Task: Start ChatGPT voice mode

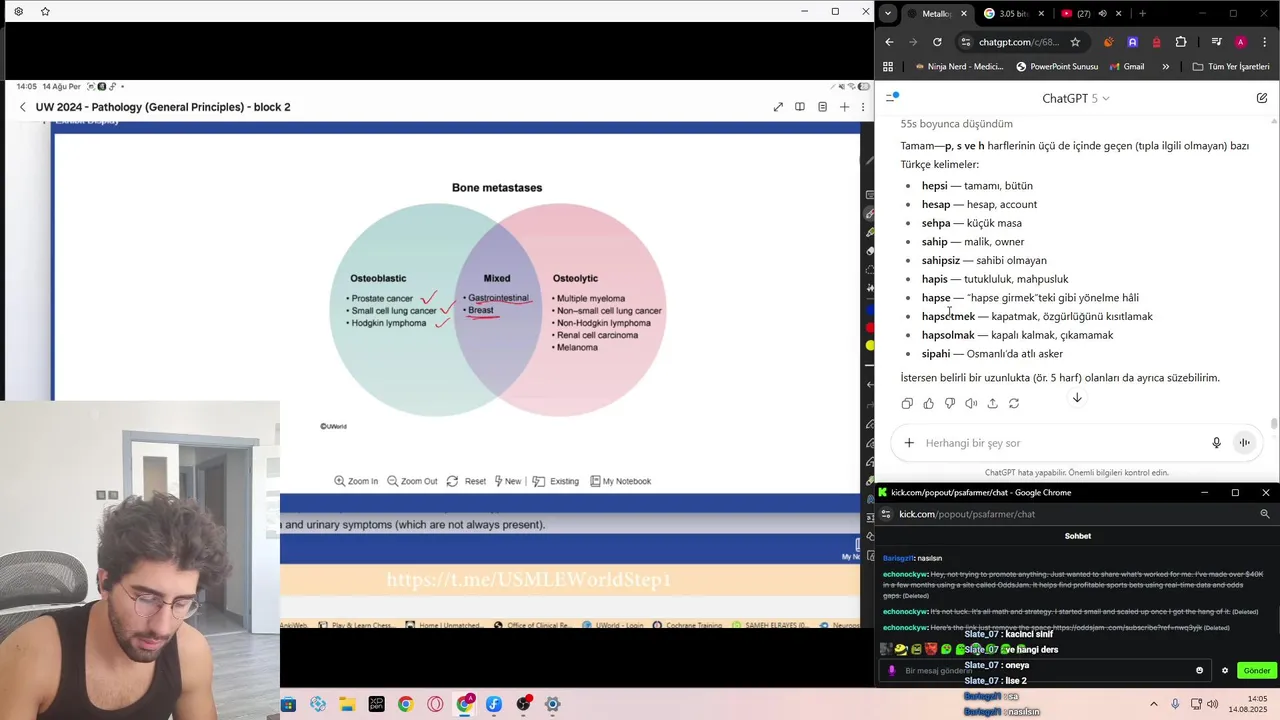Action: pyautogui.click(x=1245, y=443)
